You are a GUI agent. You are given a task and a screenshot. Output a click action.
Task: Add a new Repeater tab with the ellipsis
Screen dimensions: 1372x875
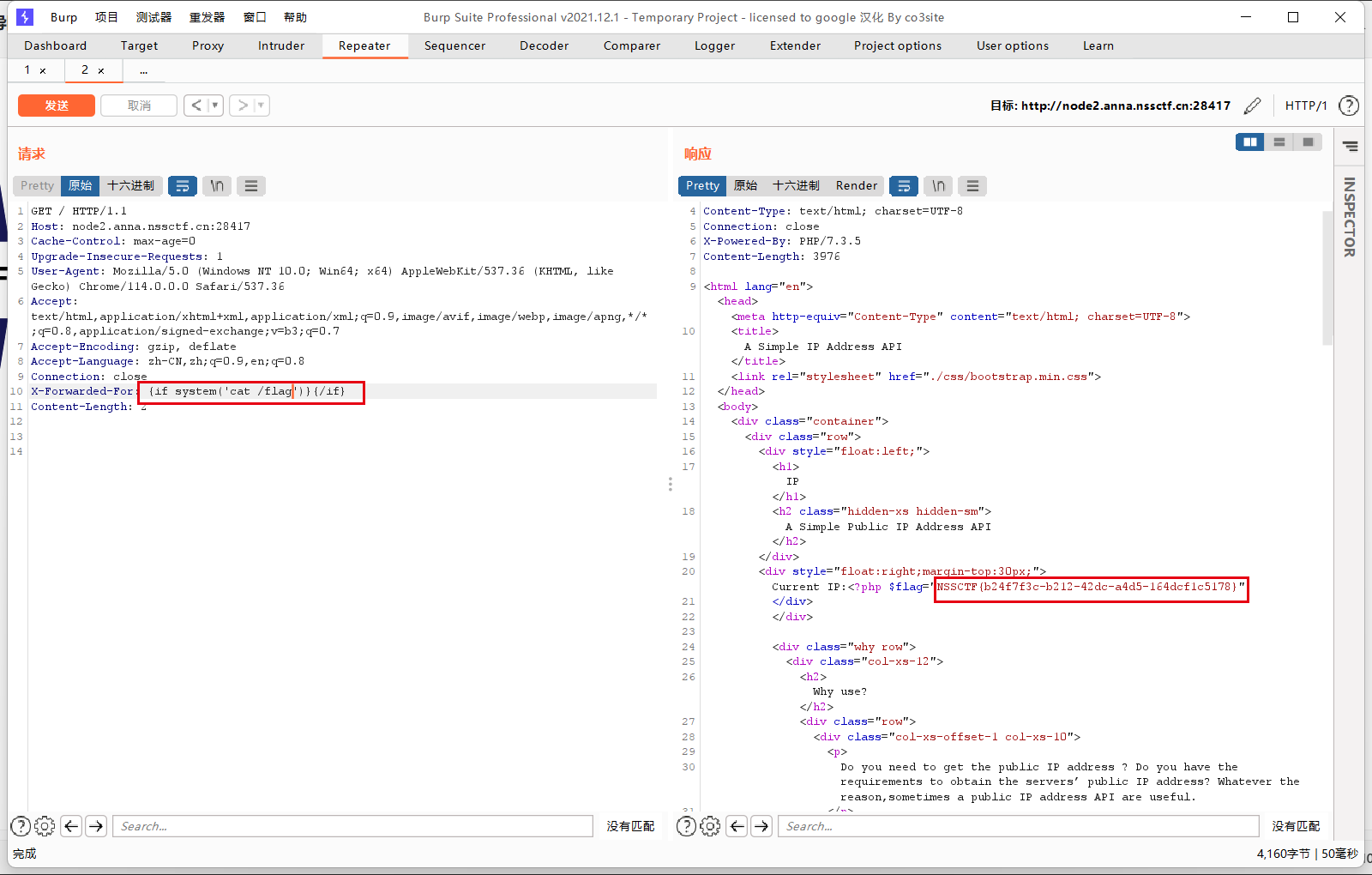coord(143,70)
